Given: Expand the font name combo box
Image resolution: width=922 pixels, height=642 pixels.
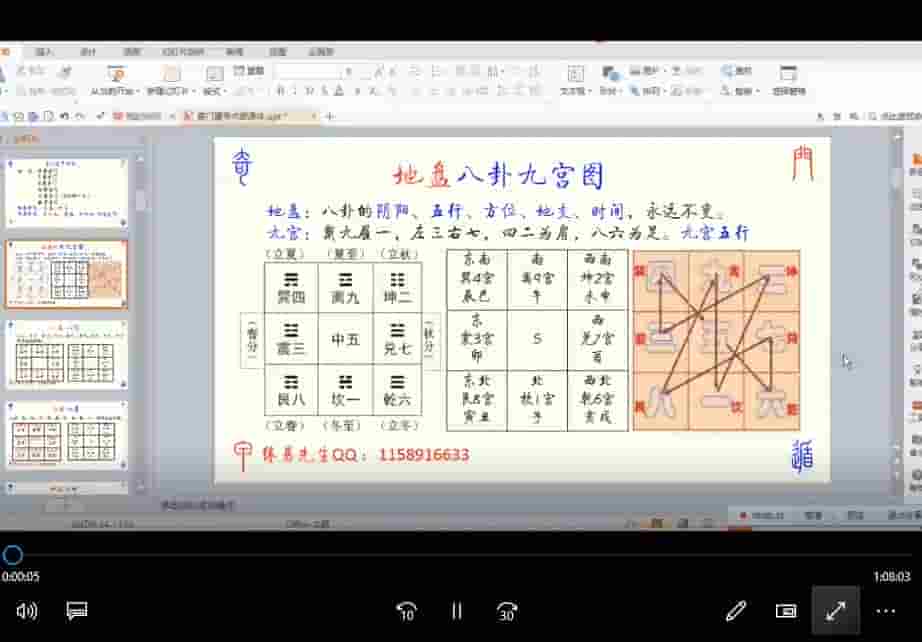Looking at the screenshot, I should pyautogui.click(x=346, y=72).
